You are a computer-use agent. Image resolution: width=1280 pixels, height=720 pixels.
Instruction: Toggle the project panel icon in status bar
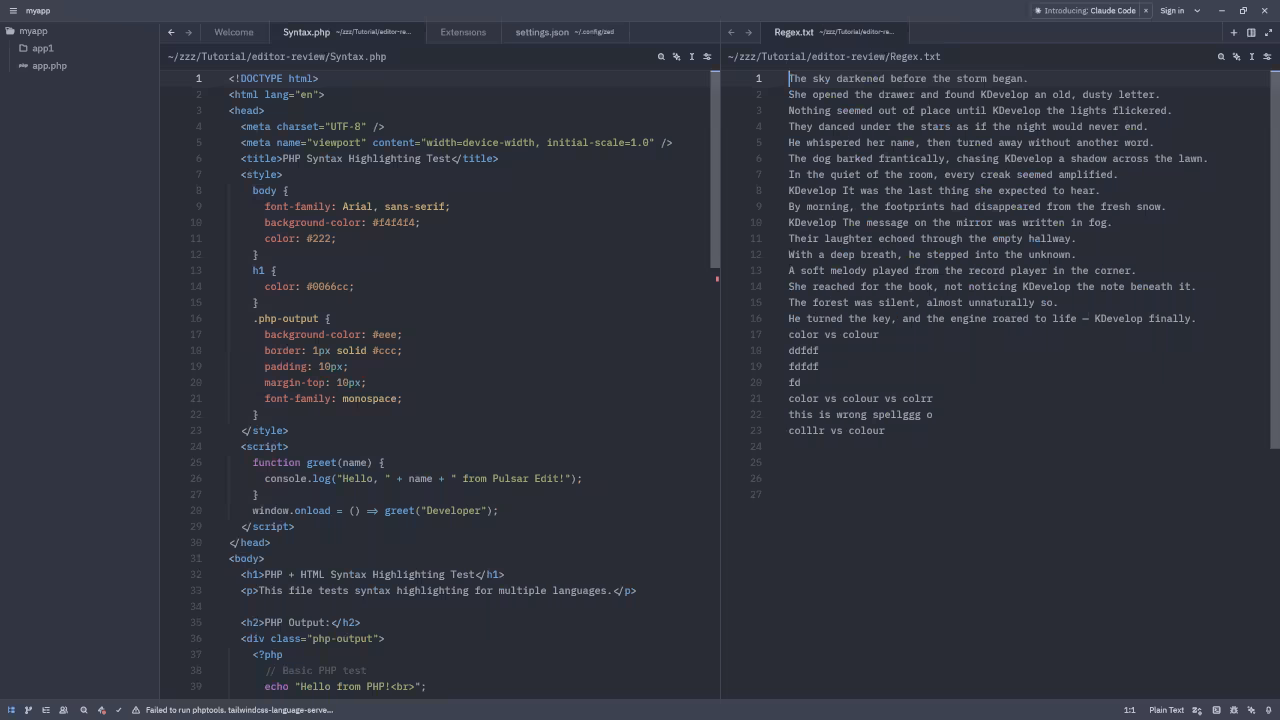(11, 710)
